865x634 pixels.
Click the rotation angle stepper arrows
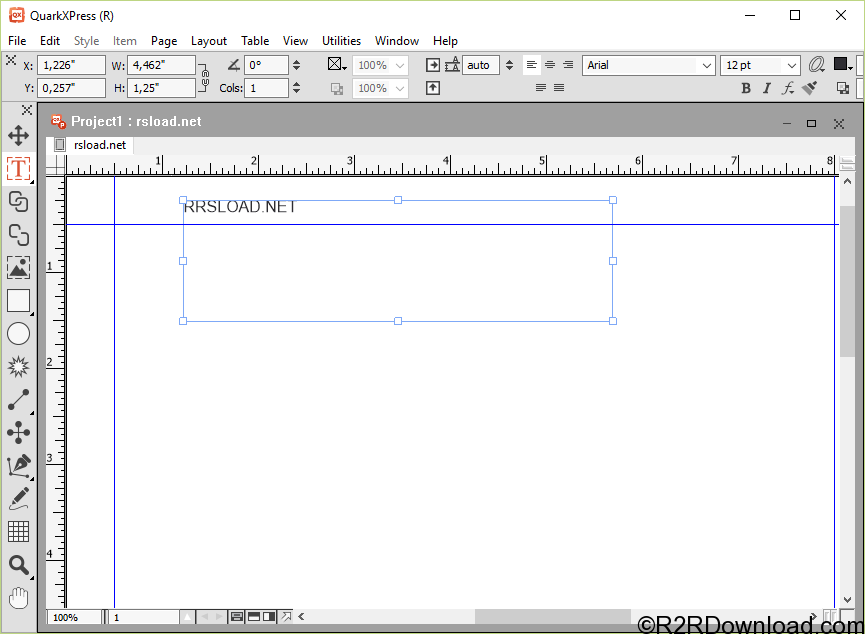pyautogui.click(x=297, y=65)
